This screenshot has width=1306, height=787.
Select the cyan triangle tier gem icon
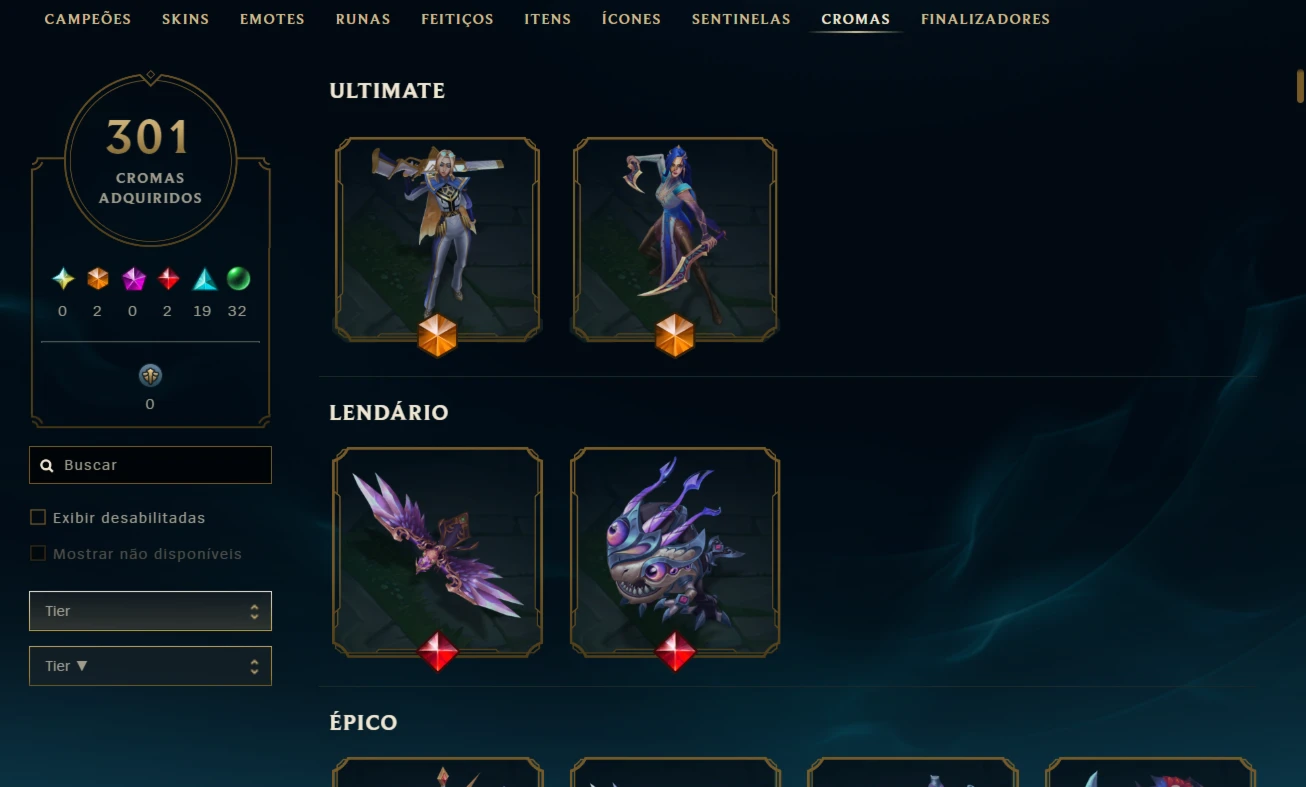[x=204, y=279]
